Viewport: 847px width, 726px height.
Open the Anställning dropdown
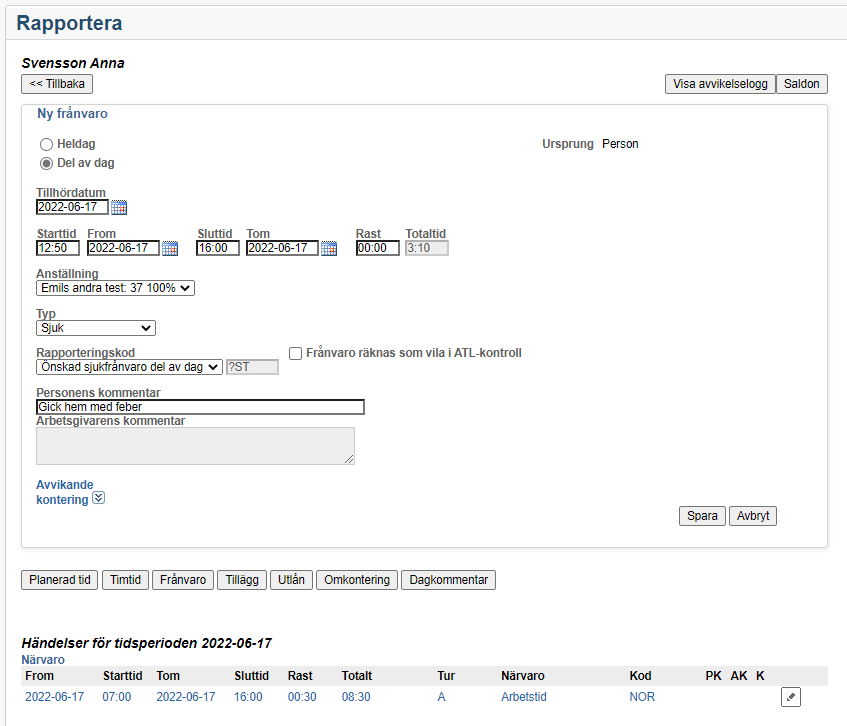115,288
